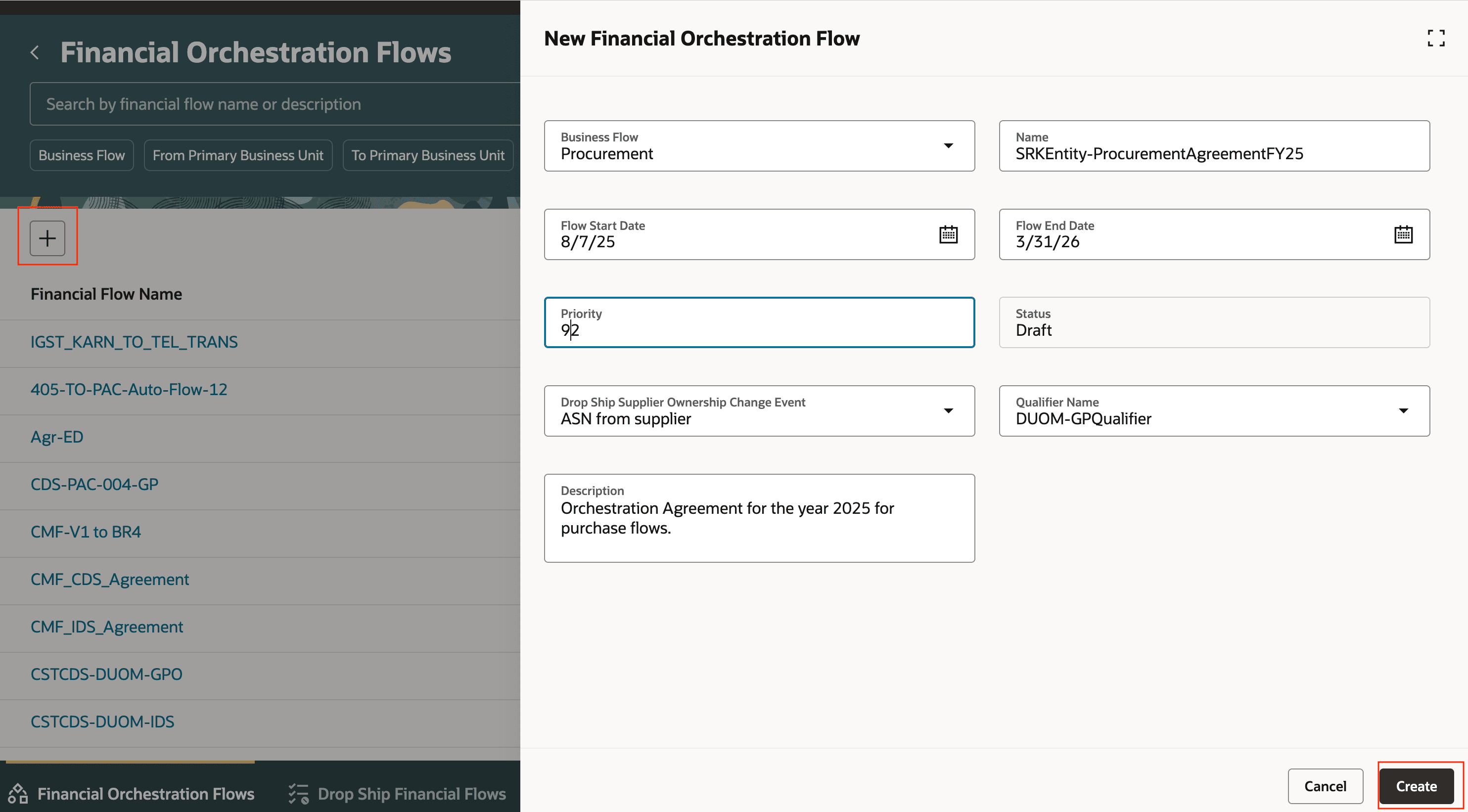The image size is (1468, 812).
Task: Focus the financial flow search box
Action: click(x=274, y=104)
